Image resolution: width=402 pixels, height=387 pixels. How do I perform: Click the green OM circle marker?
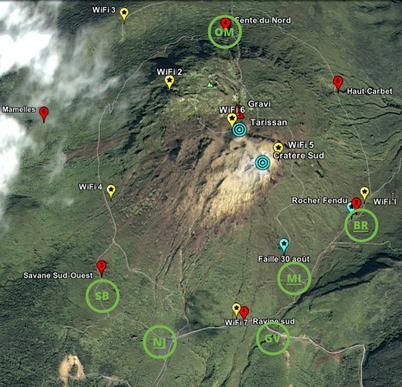point(225,32)
